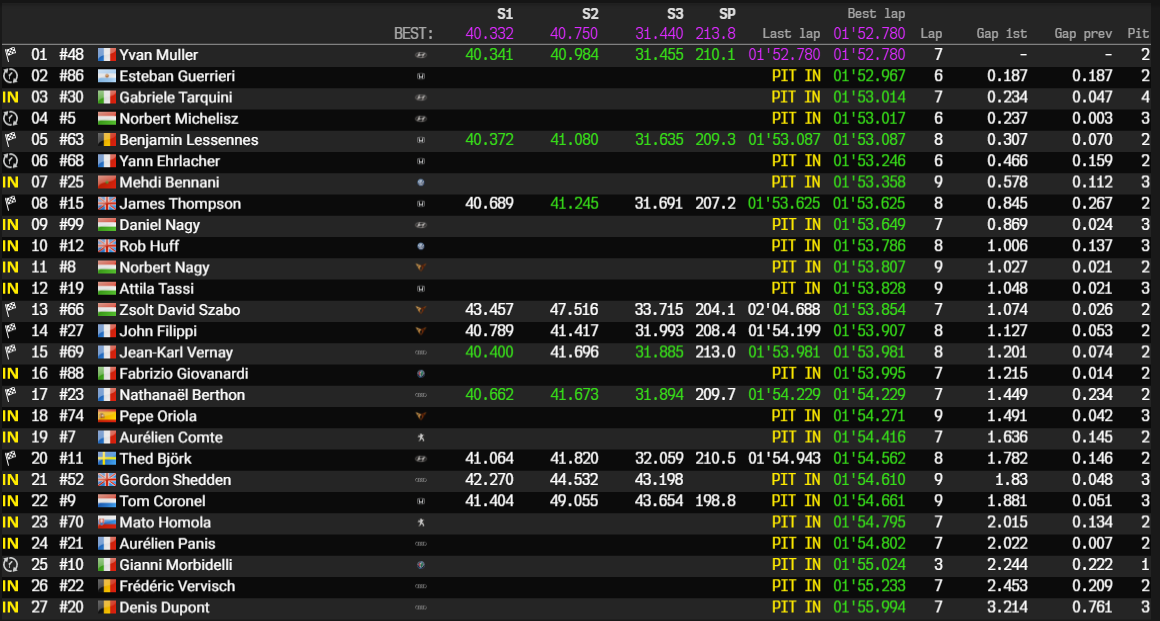Click the purple 01'52.780 best lap time

[x=868, y=33]
